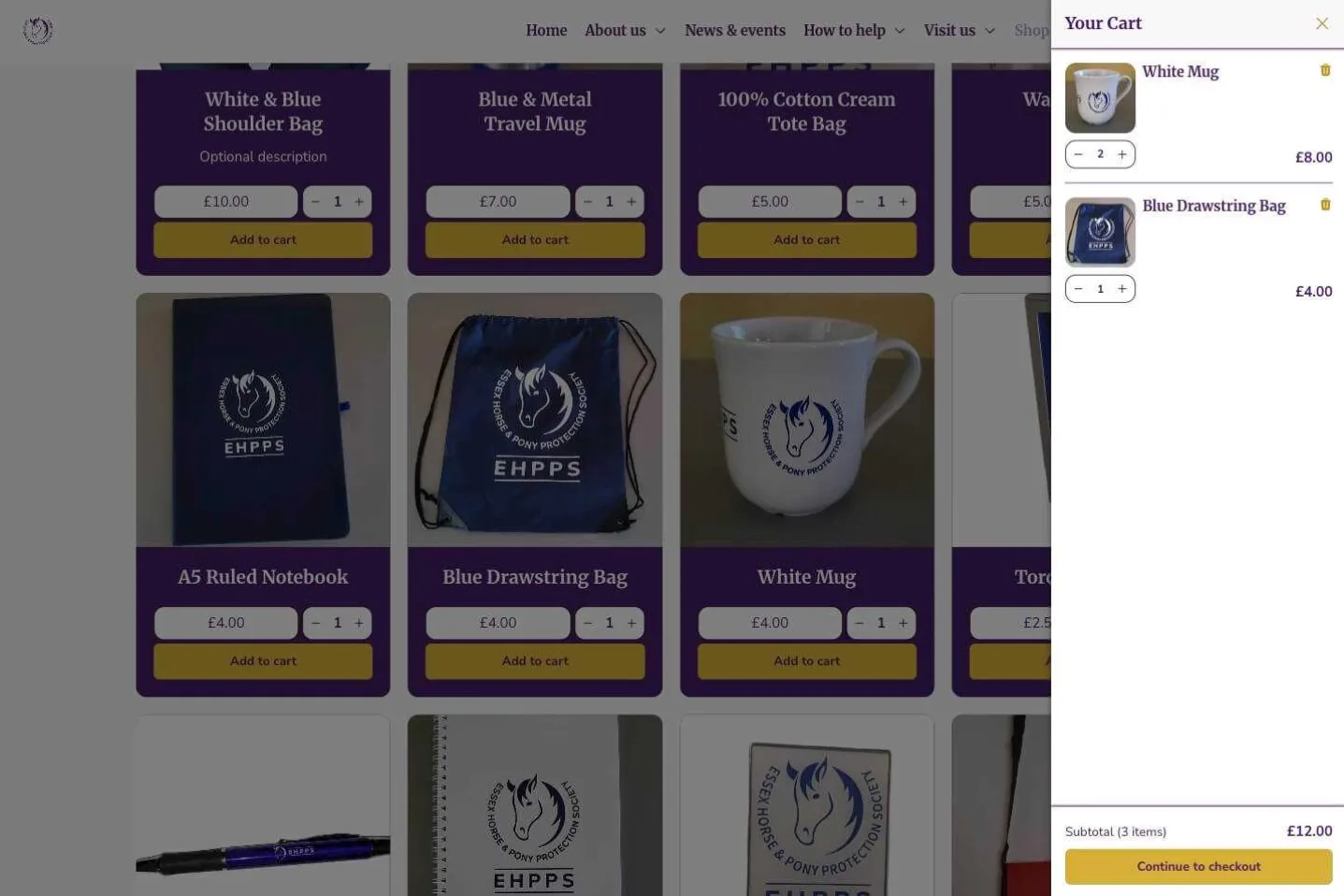Increase quantity of White & Blue Shoulder Bag
The image size is (1344, 896).
point(359,201)
